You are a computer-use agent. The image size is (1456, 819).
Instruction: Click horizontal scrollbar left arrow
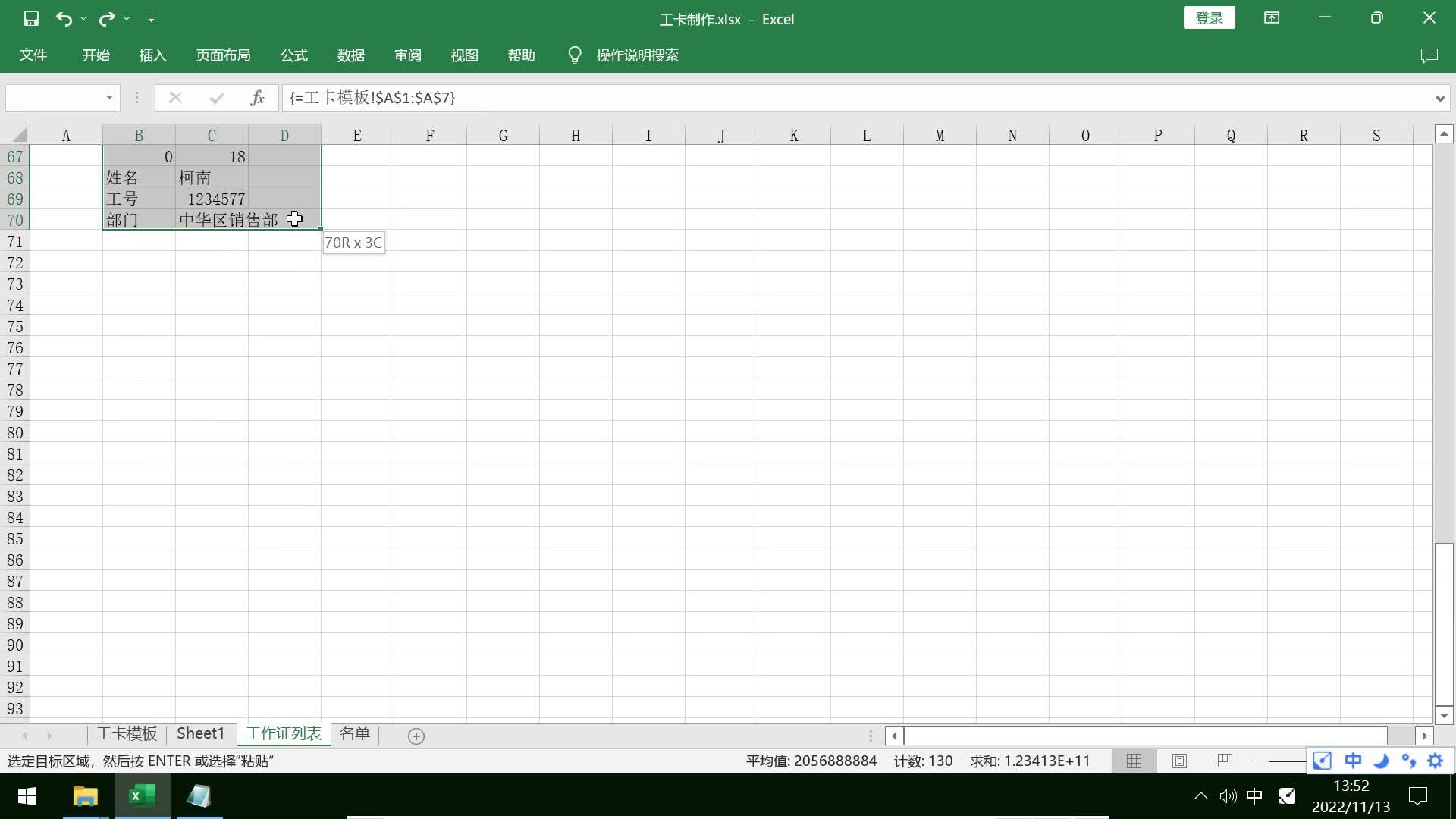[894, 736]
